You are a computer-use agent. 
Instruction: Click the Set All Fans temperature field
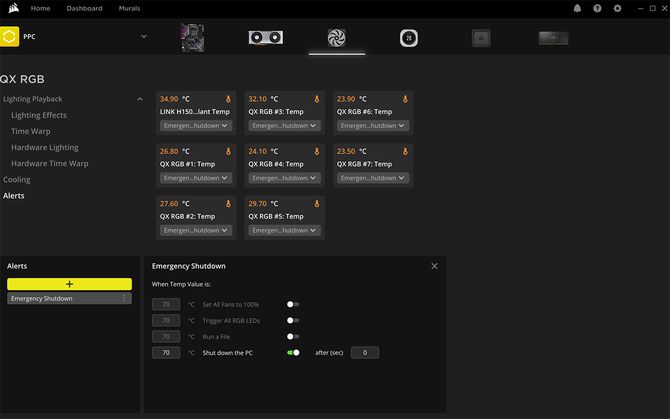pos(166,304)
